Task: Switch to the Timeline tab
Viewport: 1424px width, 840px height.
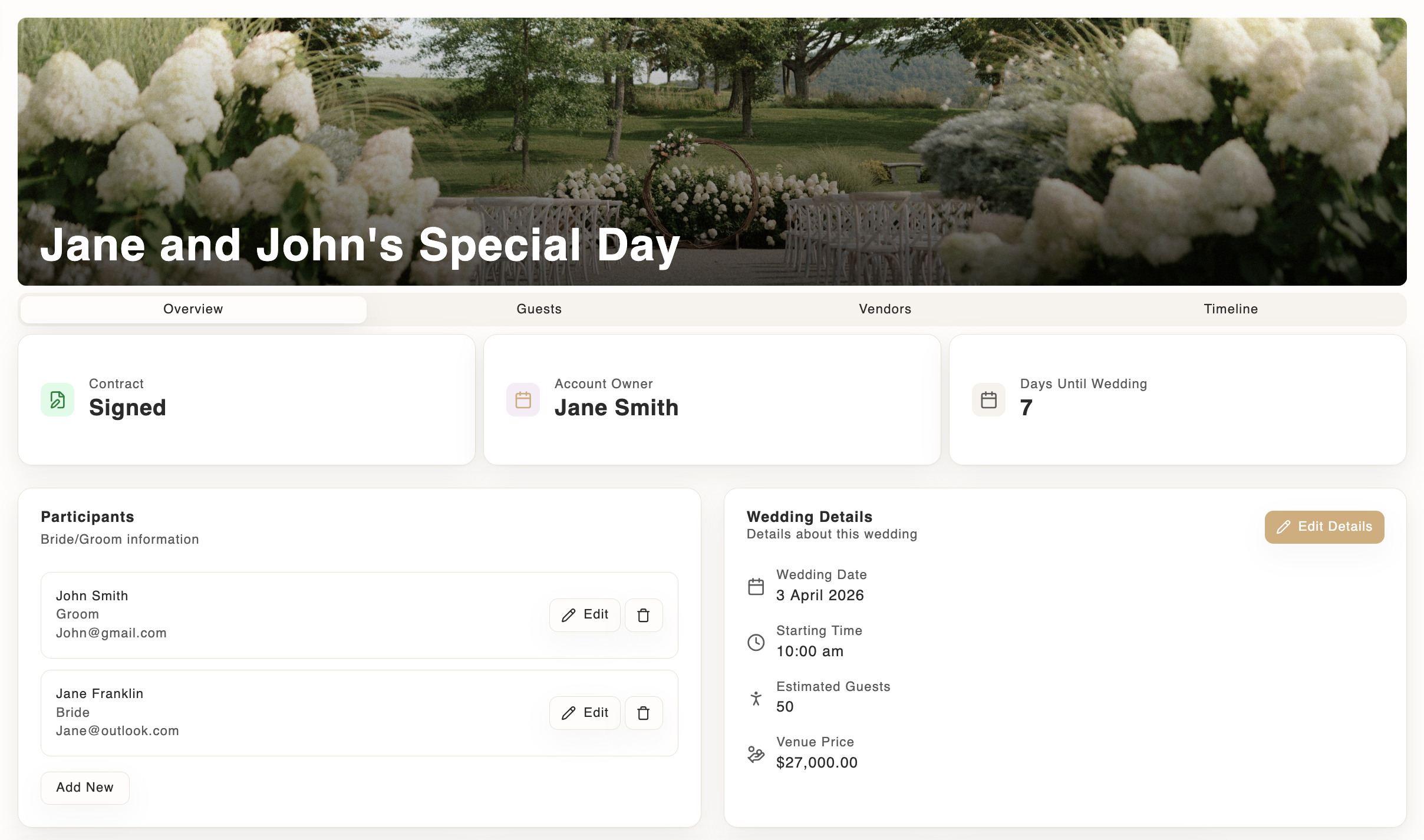Action: [x=1231, y=309]
